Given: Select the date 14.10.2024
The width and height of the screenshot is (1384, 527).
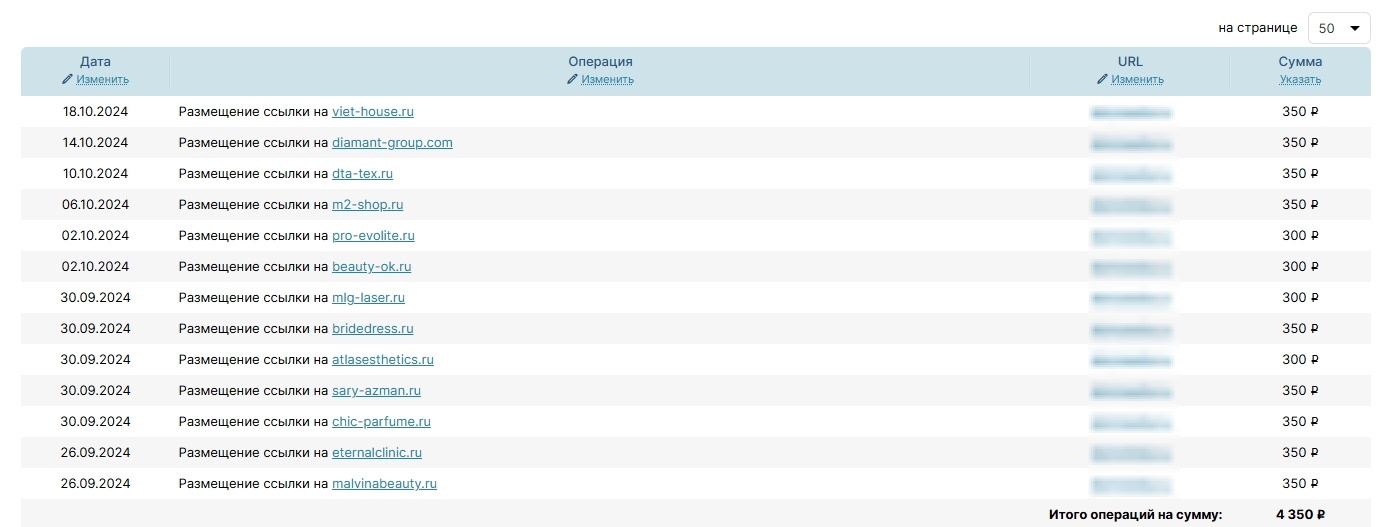Looking at the screenshot, I should (96, 143).
